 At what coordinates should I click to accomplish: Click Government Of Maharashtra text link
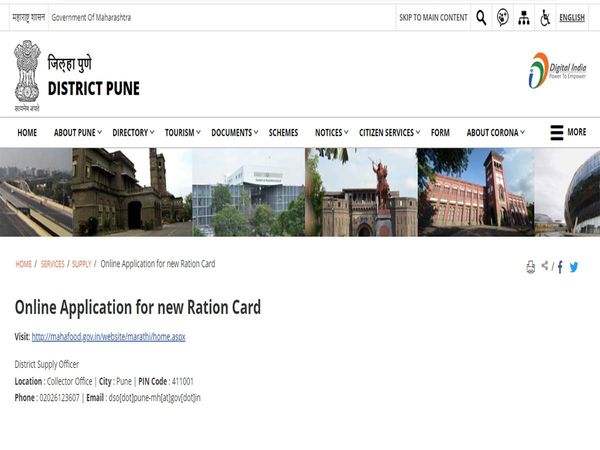[x=91, y=18]
